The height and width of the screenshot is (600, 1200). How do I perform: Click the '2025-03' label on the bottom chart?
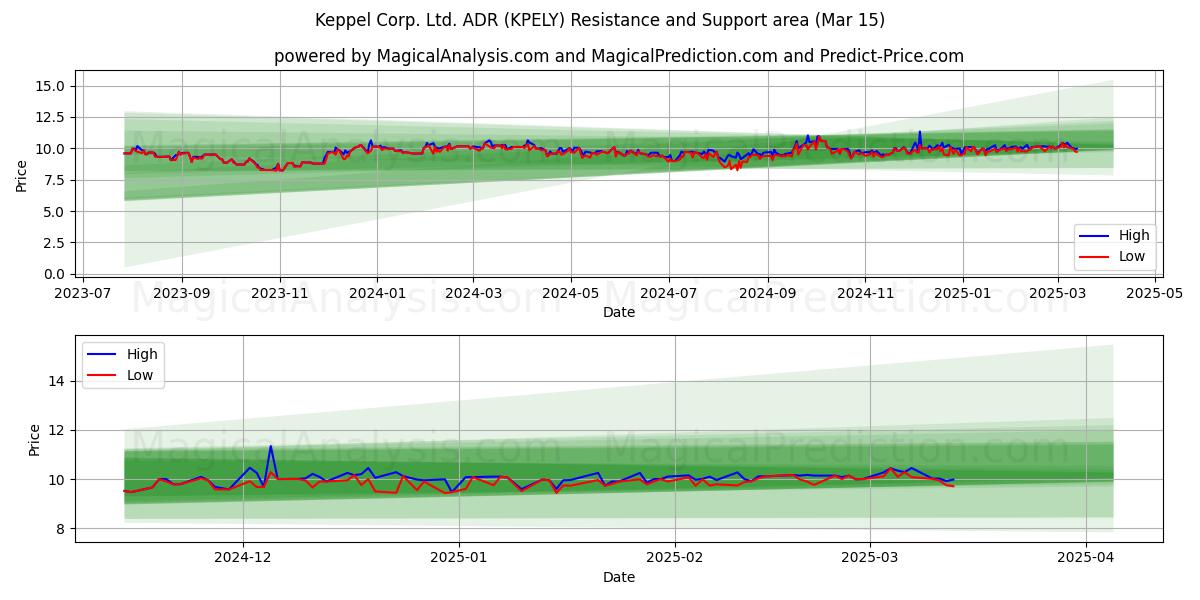click(x=871, y=560)
